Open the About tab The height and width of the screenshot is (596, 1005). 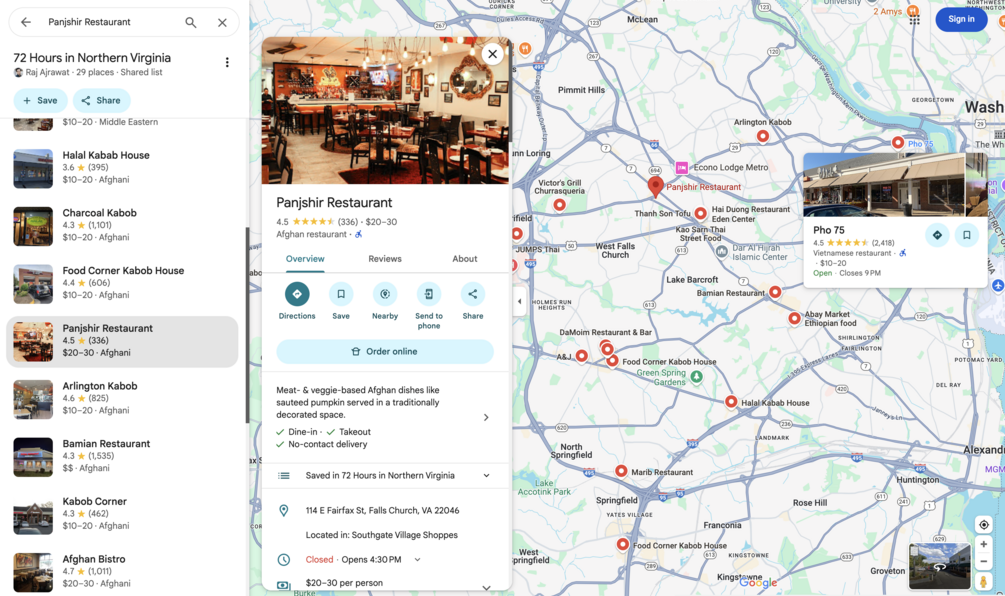pos(465,259)
